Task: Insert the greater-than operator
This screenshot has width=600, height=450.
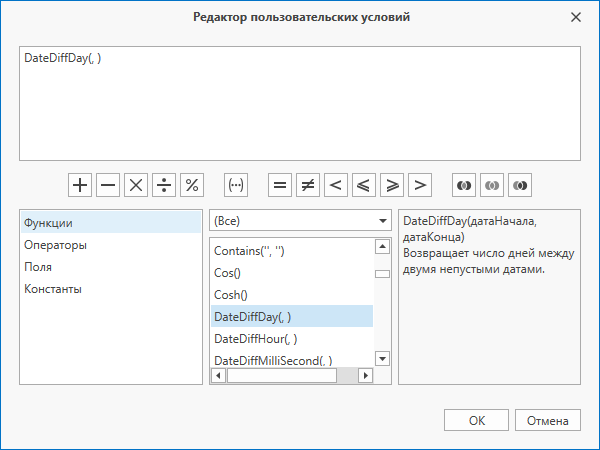Action: (x=420, y=185)
